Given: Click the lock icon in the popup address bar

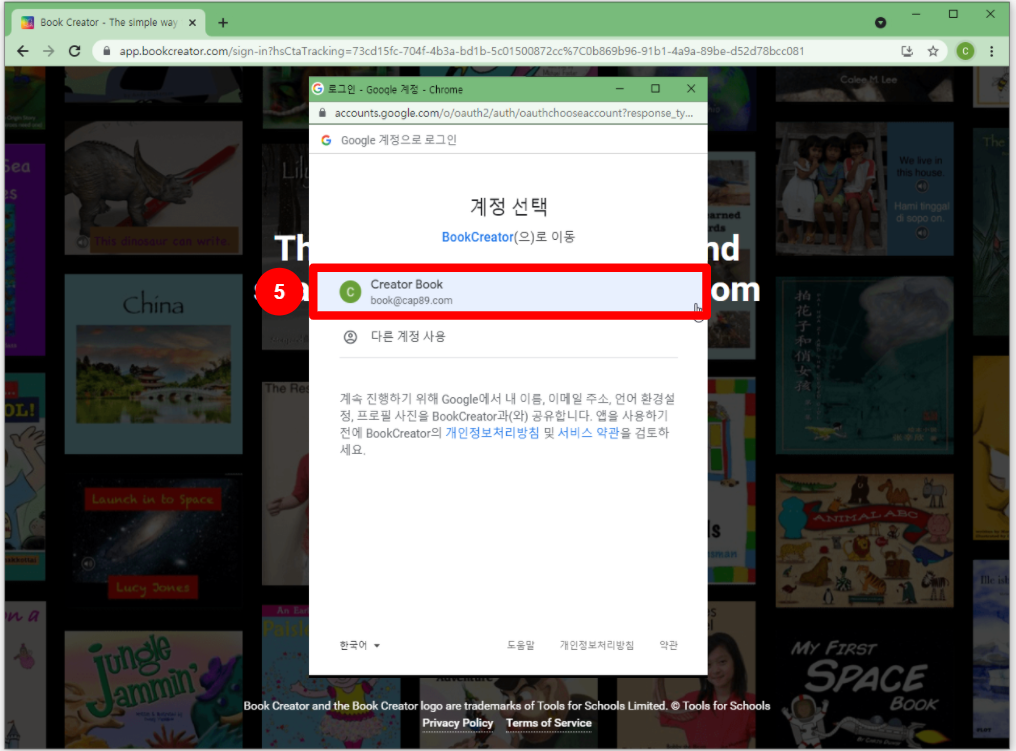Looking at the screenshot, I should (322, 113).
